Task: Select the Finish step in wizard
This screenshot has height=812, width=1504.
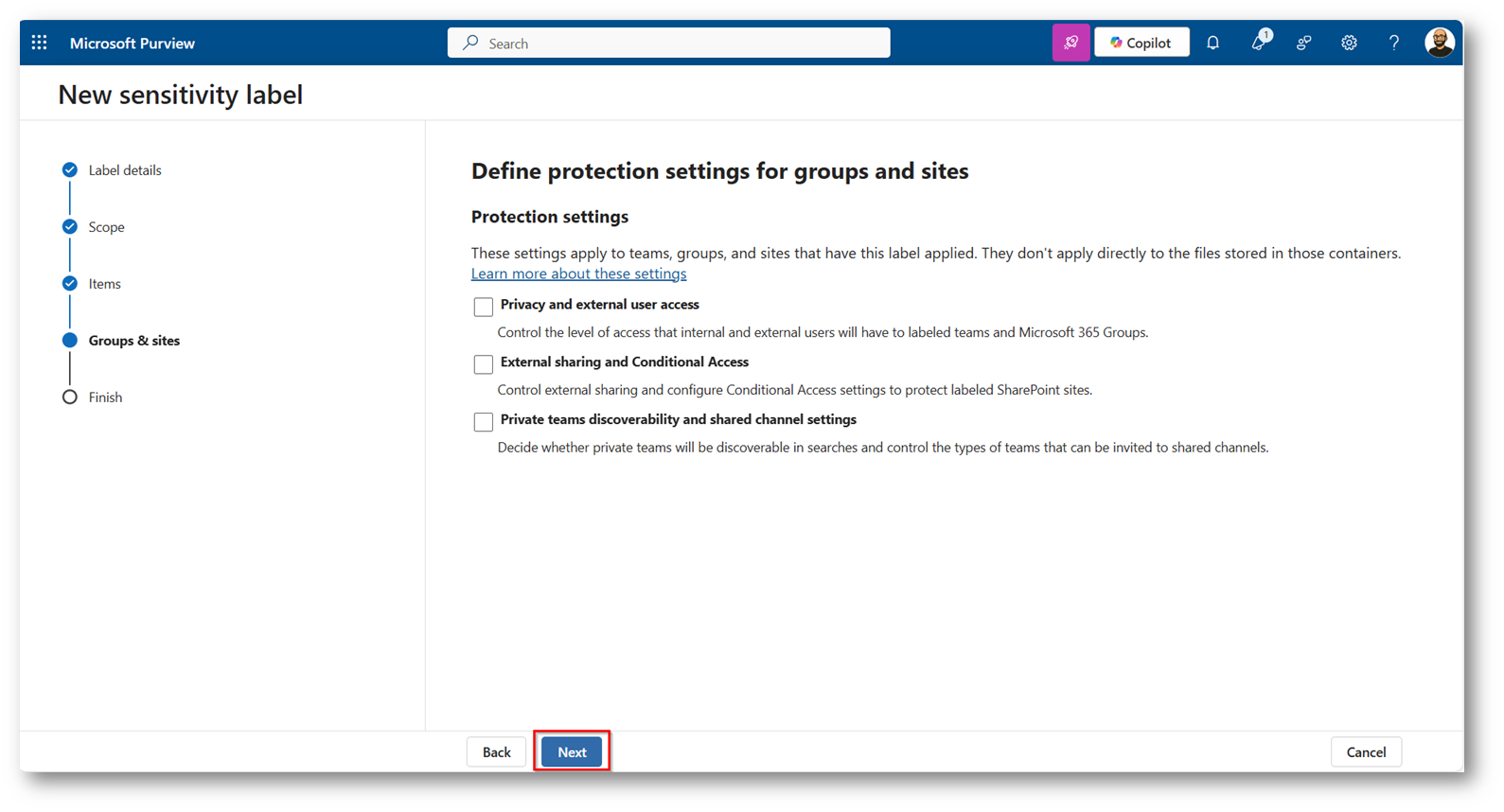Action: (105, 397)
